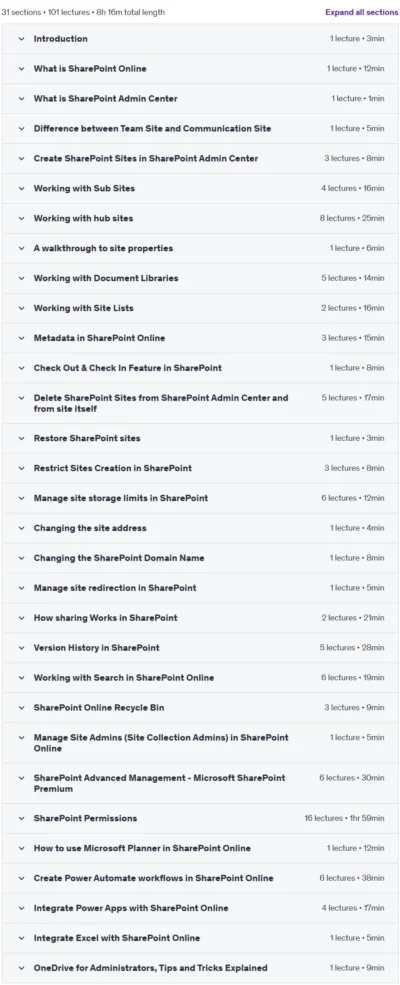Select Check Out & Check In Feature section
Viewport: 400px width, 985px height.
pyautogui.click(x=127, y=368)
